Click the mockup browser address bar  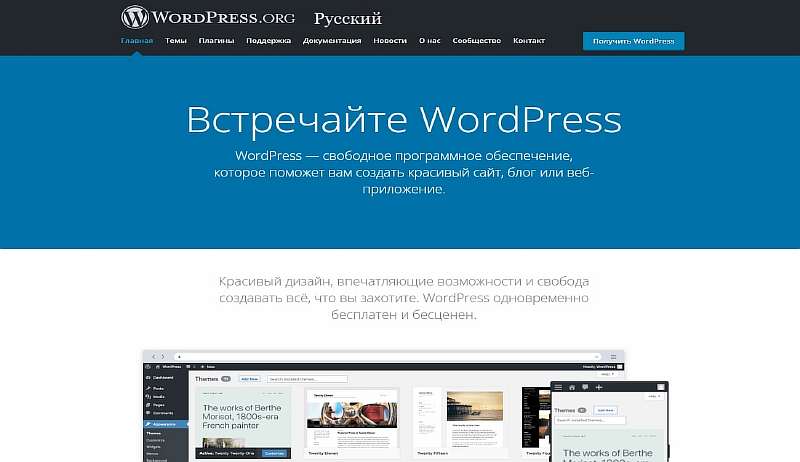[x=388, y=356]
